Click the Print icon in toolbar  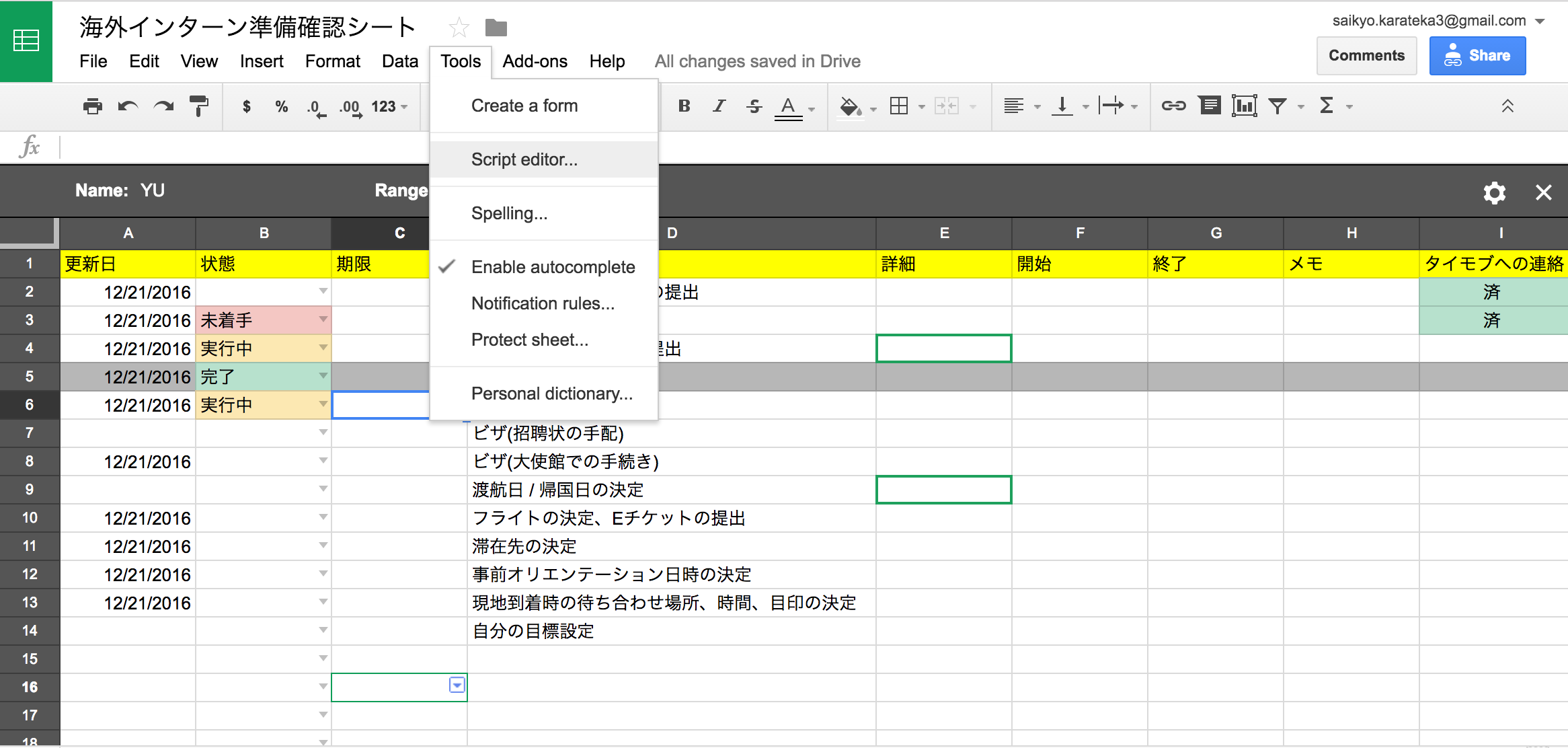point(92,106)
